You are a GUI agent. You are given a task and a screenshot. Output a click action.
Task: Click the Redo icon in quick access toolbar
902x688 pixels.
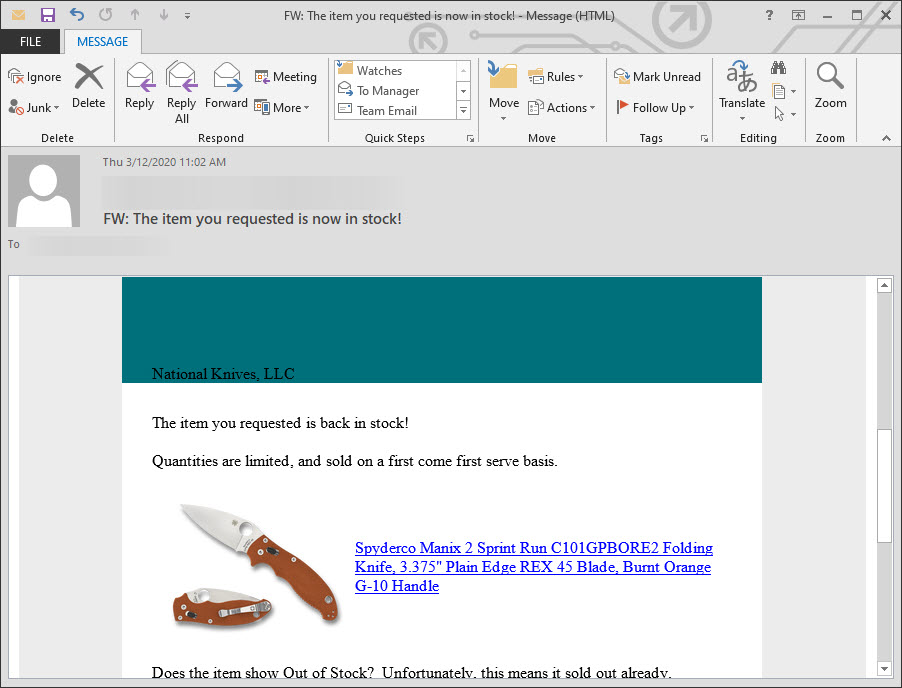pyautogui.click(x=105, y=14)
